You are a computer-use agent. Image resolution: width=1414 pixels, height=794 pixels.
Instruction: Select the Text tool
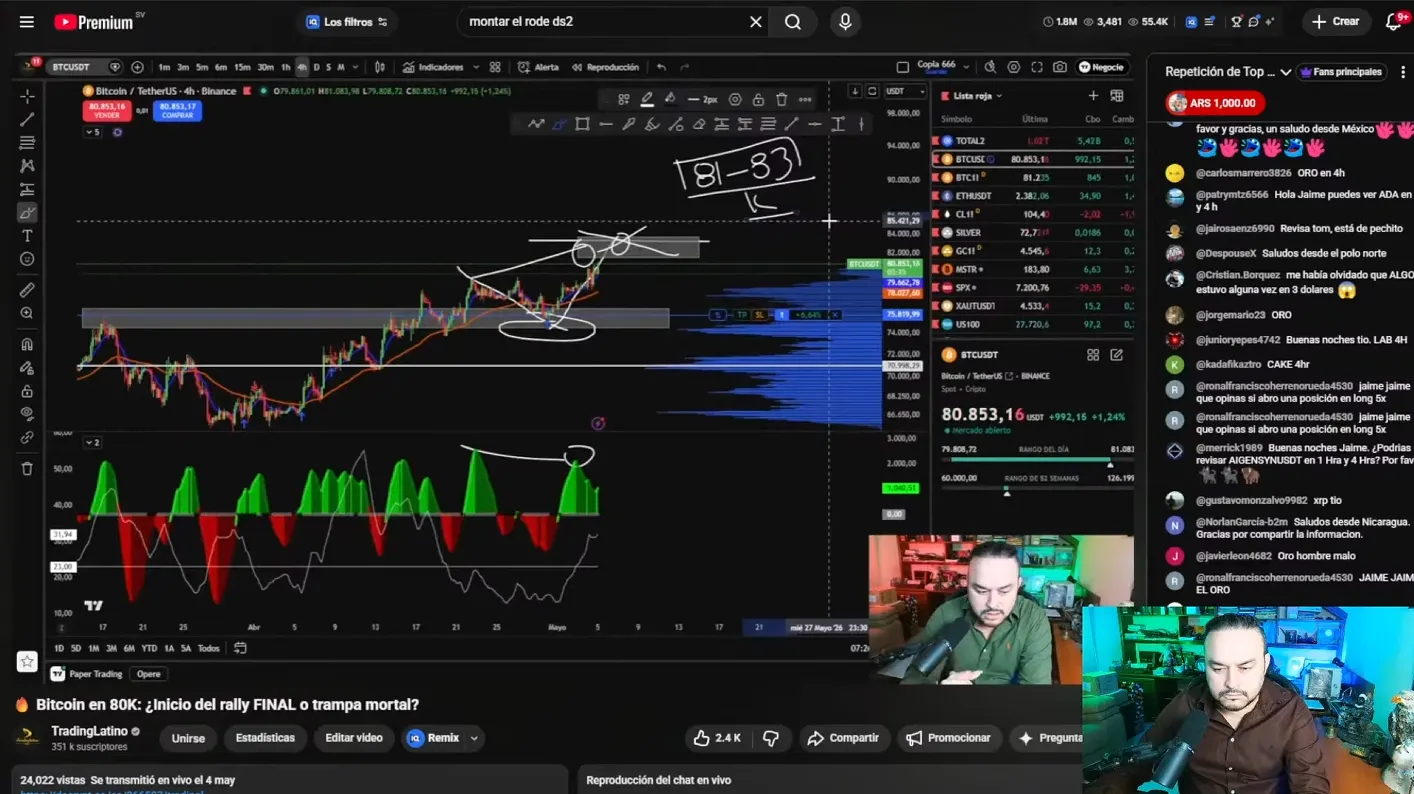tap(27, 236)
